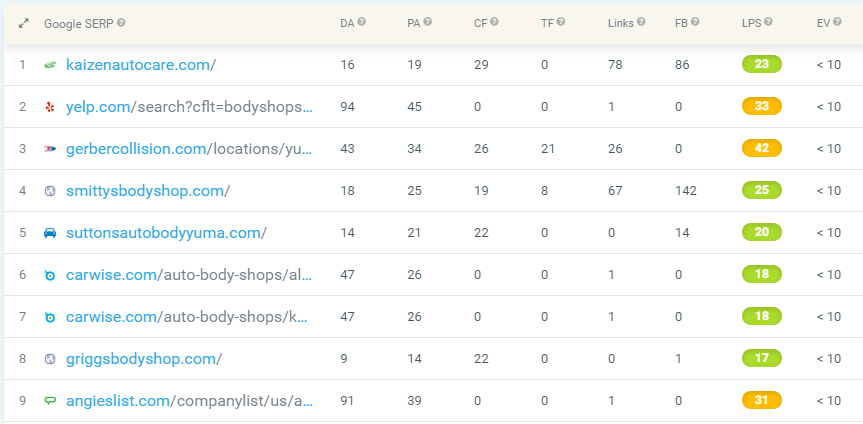The height and width of the screenshot is (424, 863).
Task: Click the PA column help icon
Action: (x=428, y=22)
